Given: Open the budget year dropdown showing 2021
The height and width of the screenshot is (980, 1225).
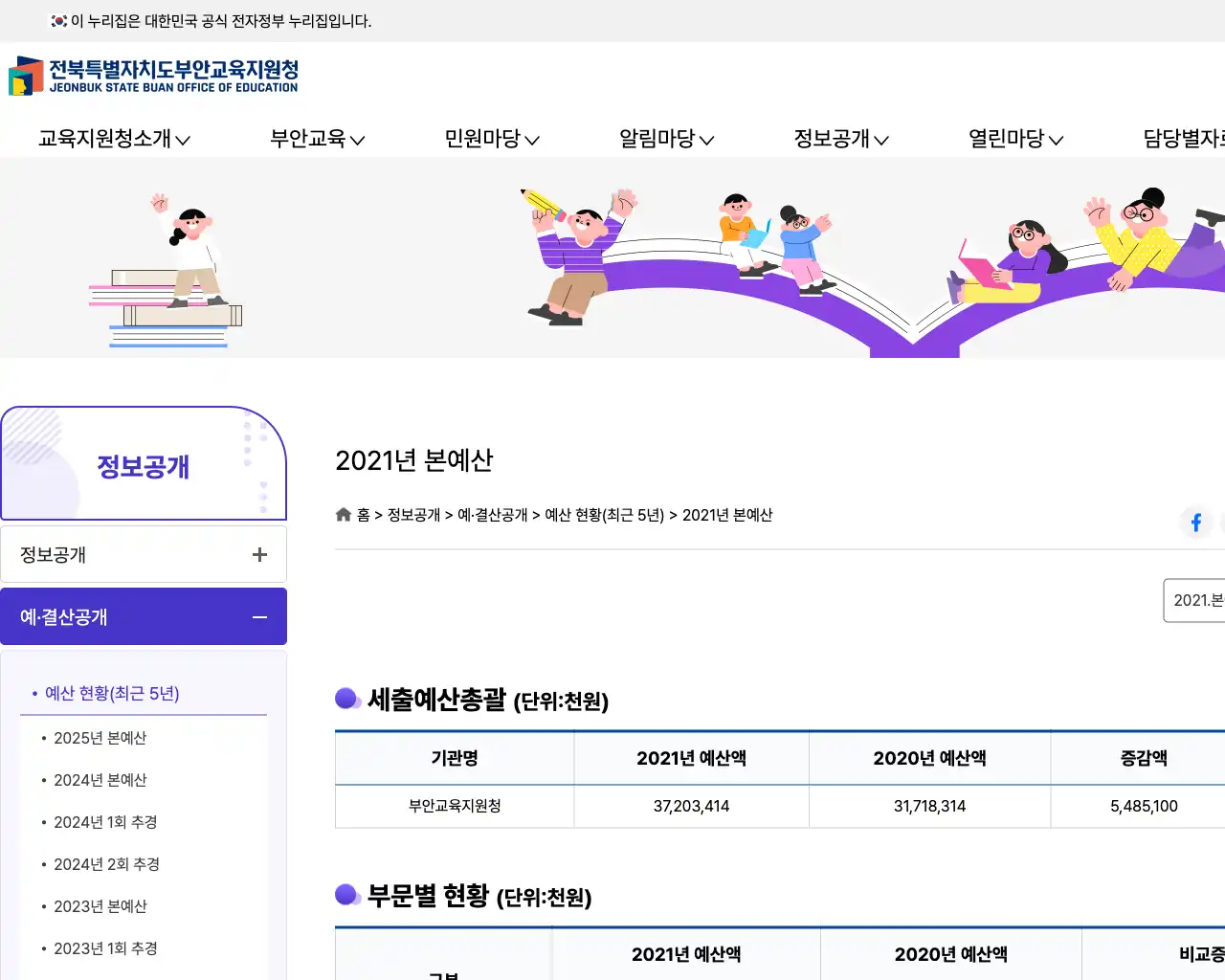Looking at the screenshot, I should click(1194, 600).
